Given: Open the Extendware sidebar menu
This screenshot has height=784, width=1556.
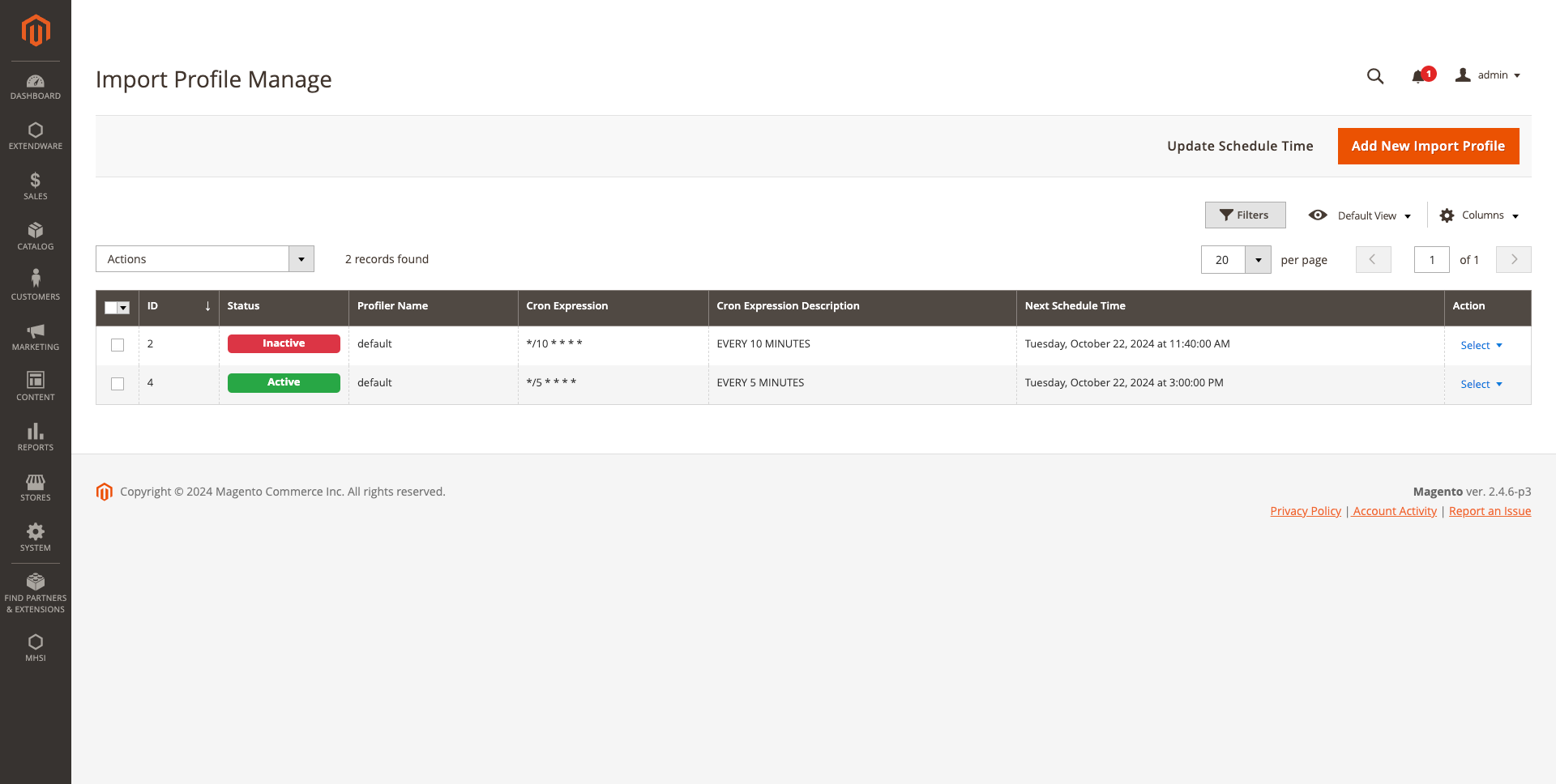Looking at the screenshot, I should point(36,136).
